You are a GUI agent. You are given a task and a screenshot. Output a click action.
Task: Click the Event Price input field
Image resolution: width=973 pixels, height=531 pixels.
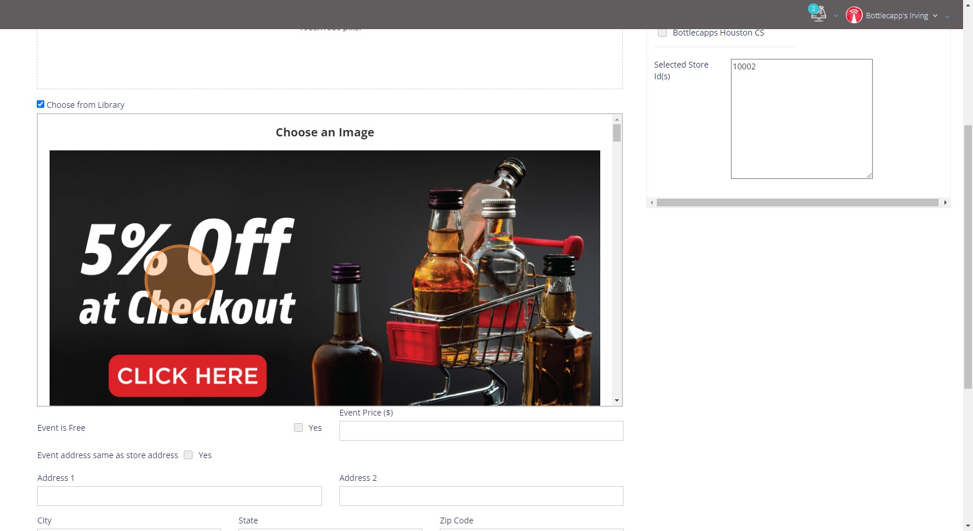point(481,431)
